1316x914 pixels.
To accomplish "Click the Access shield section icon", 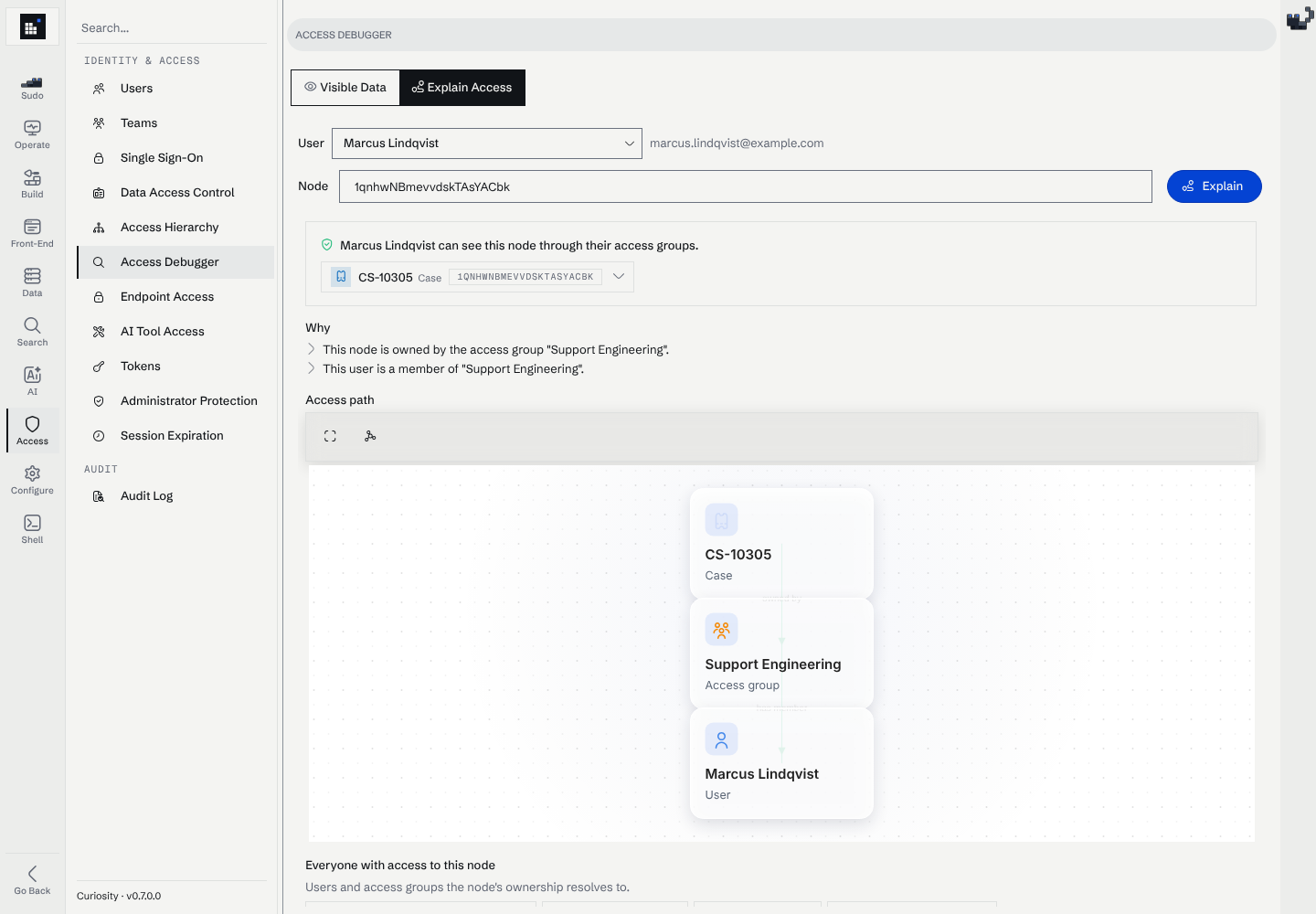I will [x=32, y=431].
